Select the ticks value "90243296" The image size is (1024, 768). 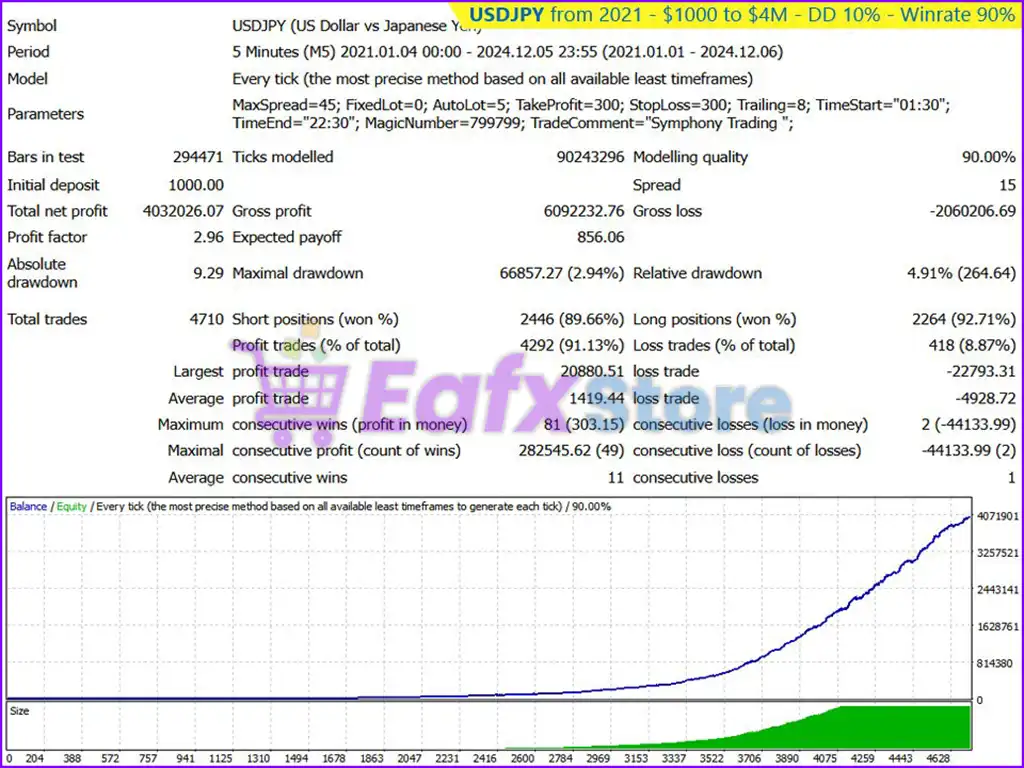coord(590,157)
